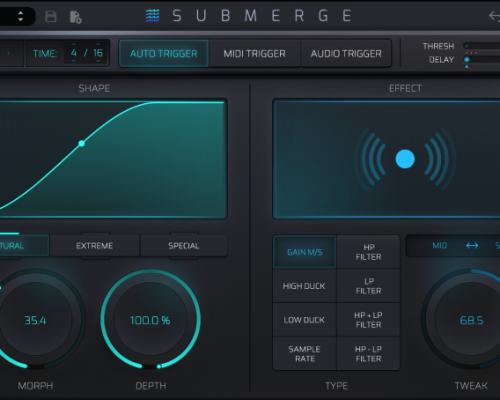Increase the time denominator 16 with up arrow
Viewport: 500px width, 400px height.
coord(98,44)
